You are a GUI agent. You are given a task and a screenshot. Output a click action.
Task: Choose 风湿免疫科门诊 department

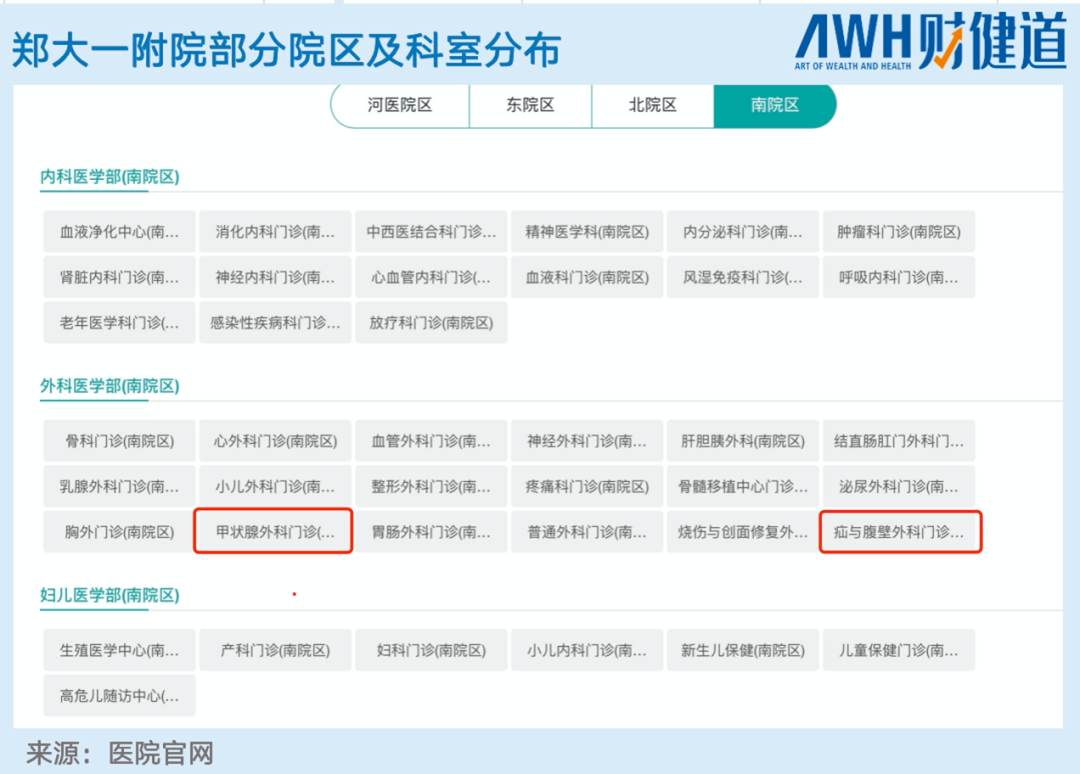(742, 278)
